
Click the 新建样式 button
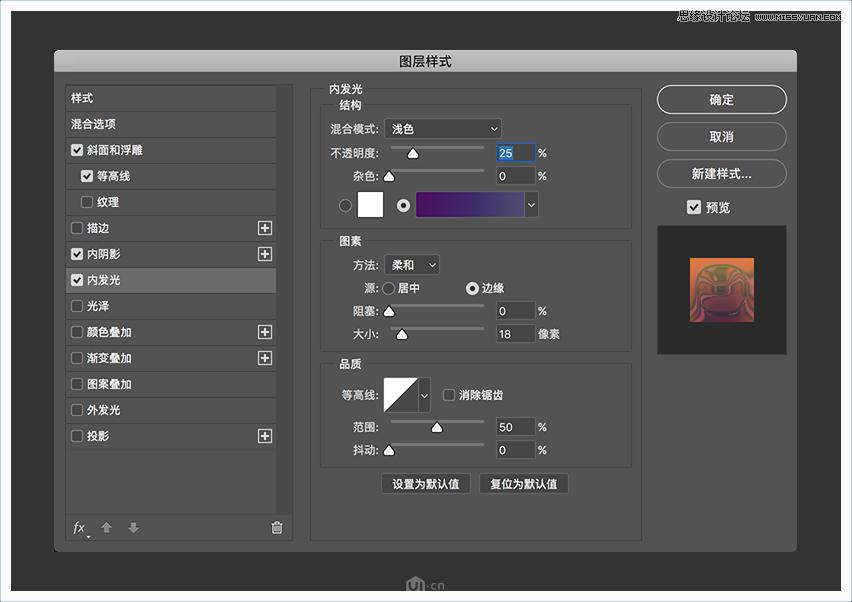coord(721,173)
